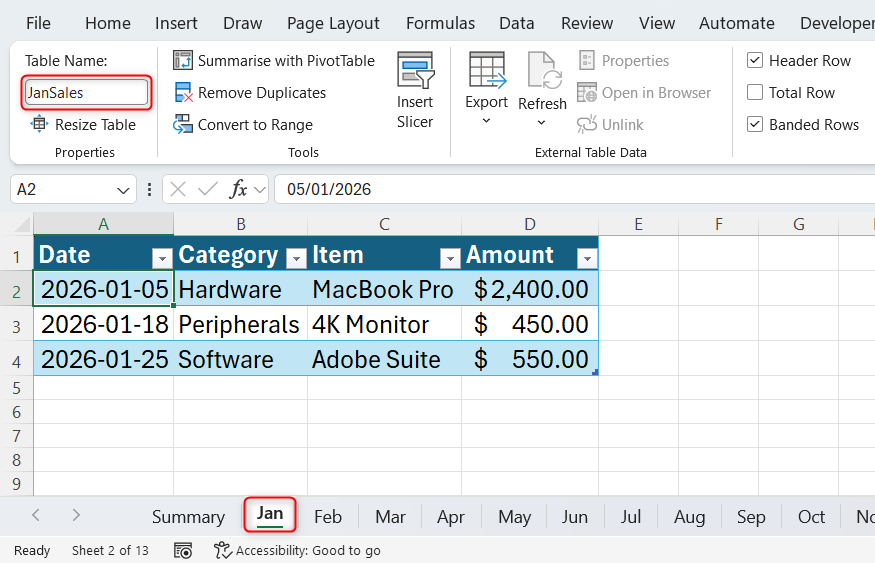The height and width of the screenshot is (563, 875).
Task: Enable the Total Row checkbox
Action: coord(754,92)
